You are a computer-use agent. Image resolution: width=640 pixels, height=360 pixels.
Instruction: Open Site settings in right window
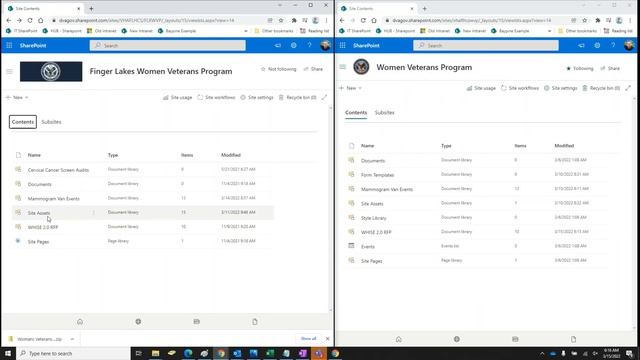click(x=560, y=88)
